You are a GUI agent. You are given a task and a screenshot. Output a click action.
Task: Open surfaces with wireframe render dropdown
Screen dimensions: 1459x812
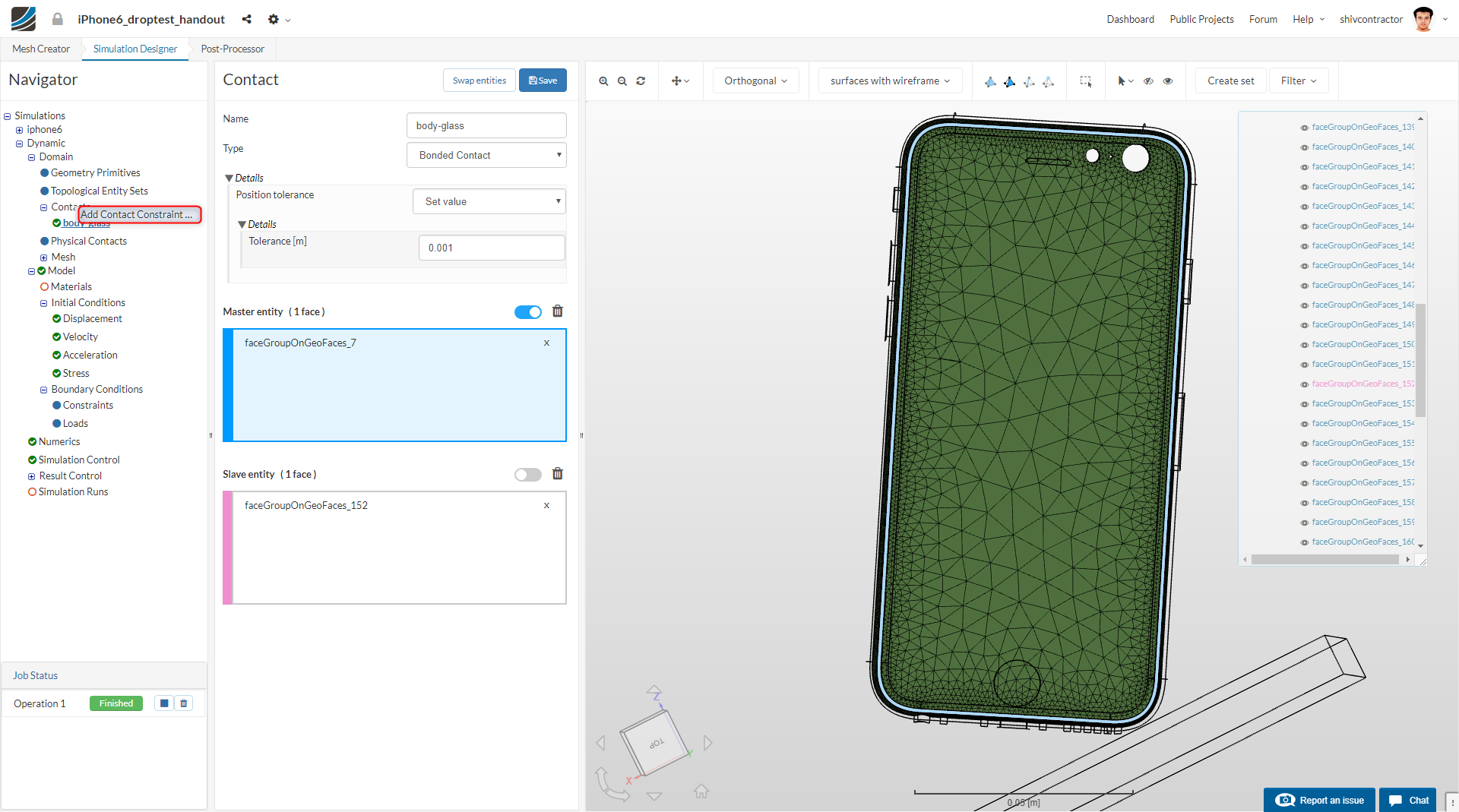click(x=890, y=81)
